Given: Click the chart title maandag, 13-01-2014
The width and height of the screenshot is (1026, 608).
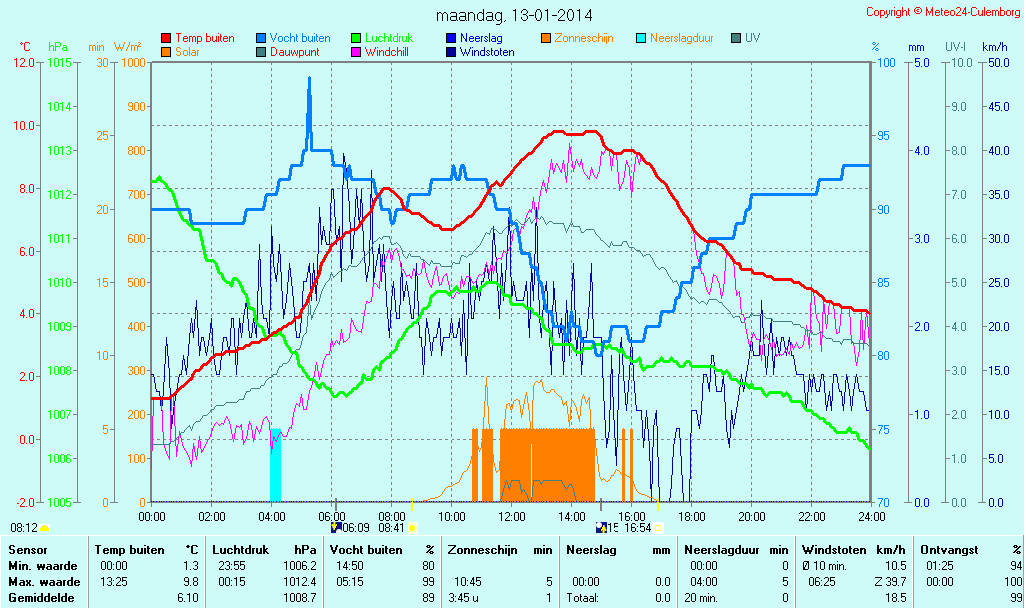Looking at the screenshot, I should 513,16.
